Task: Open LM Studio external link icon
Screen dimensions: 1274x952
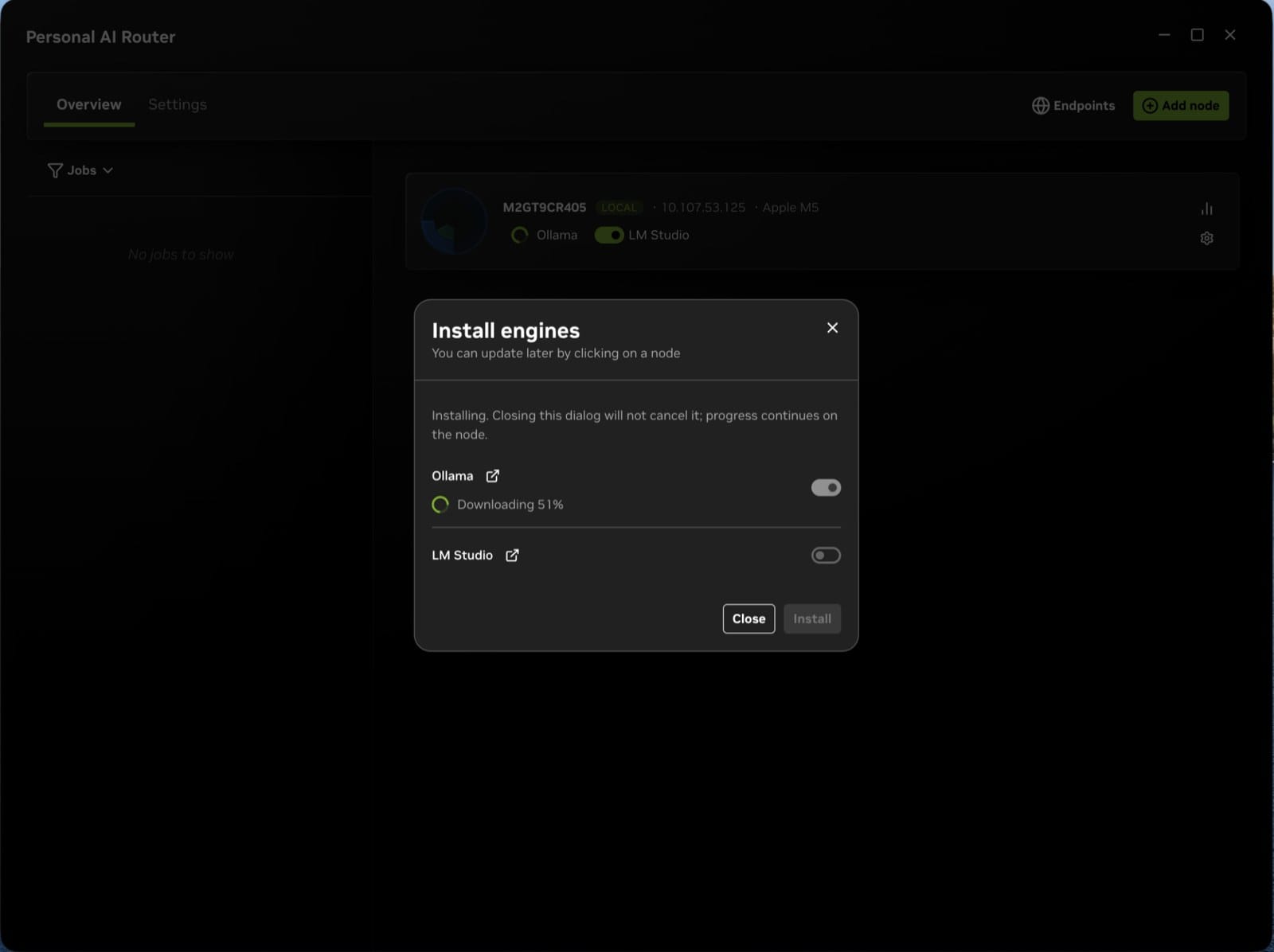Action: [512, 555]
